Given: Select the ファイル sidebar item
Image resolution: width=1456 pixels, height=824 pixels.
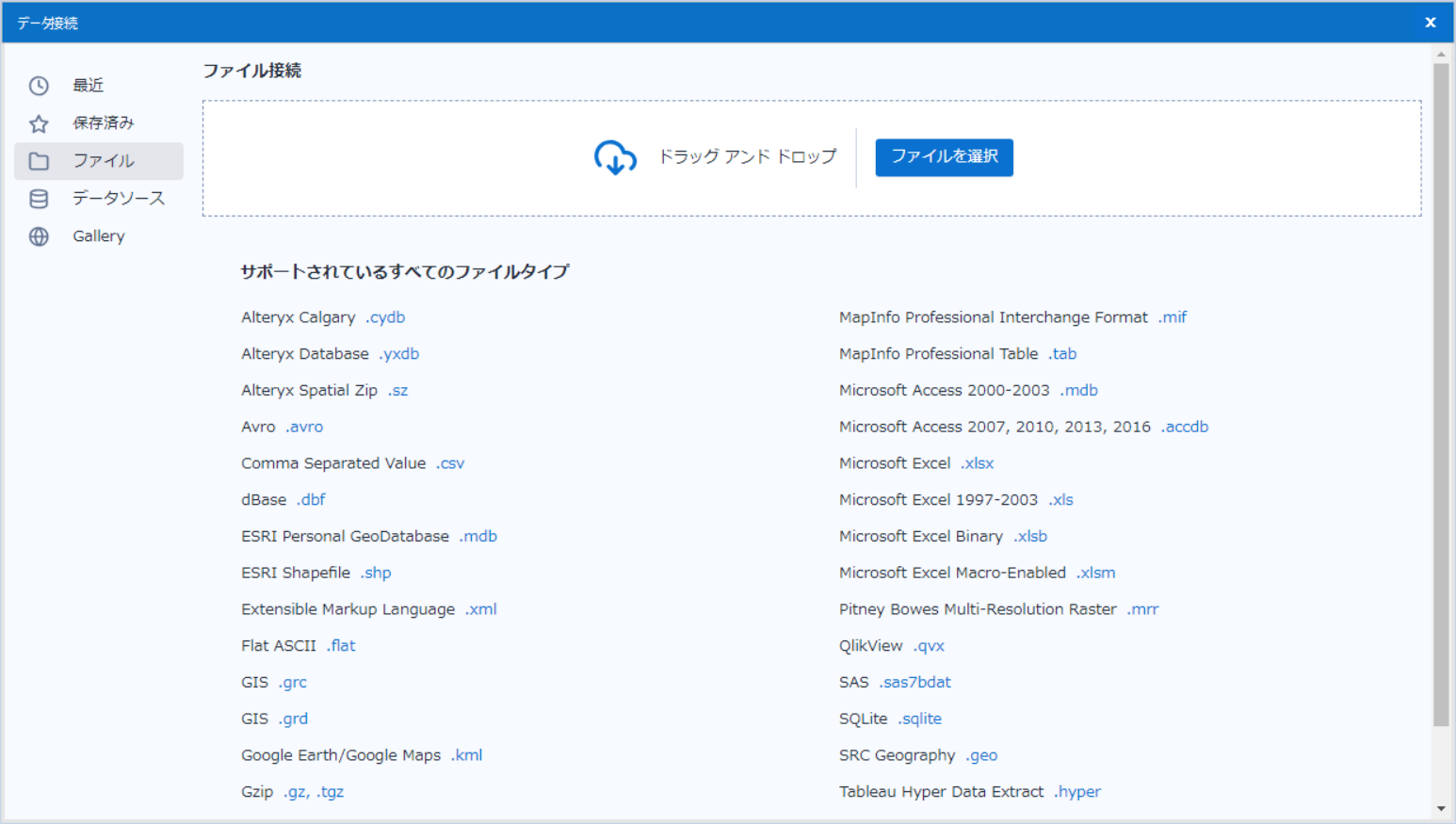Looking at the screenshot, I should point(99,161).
